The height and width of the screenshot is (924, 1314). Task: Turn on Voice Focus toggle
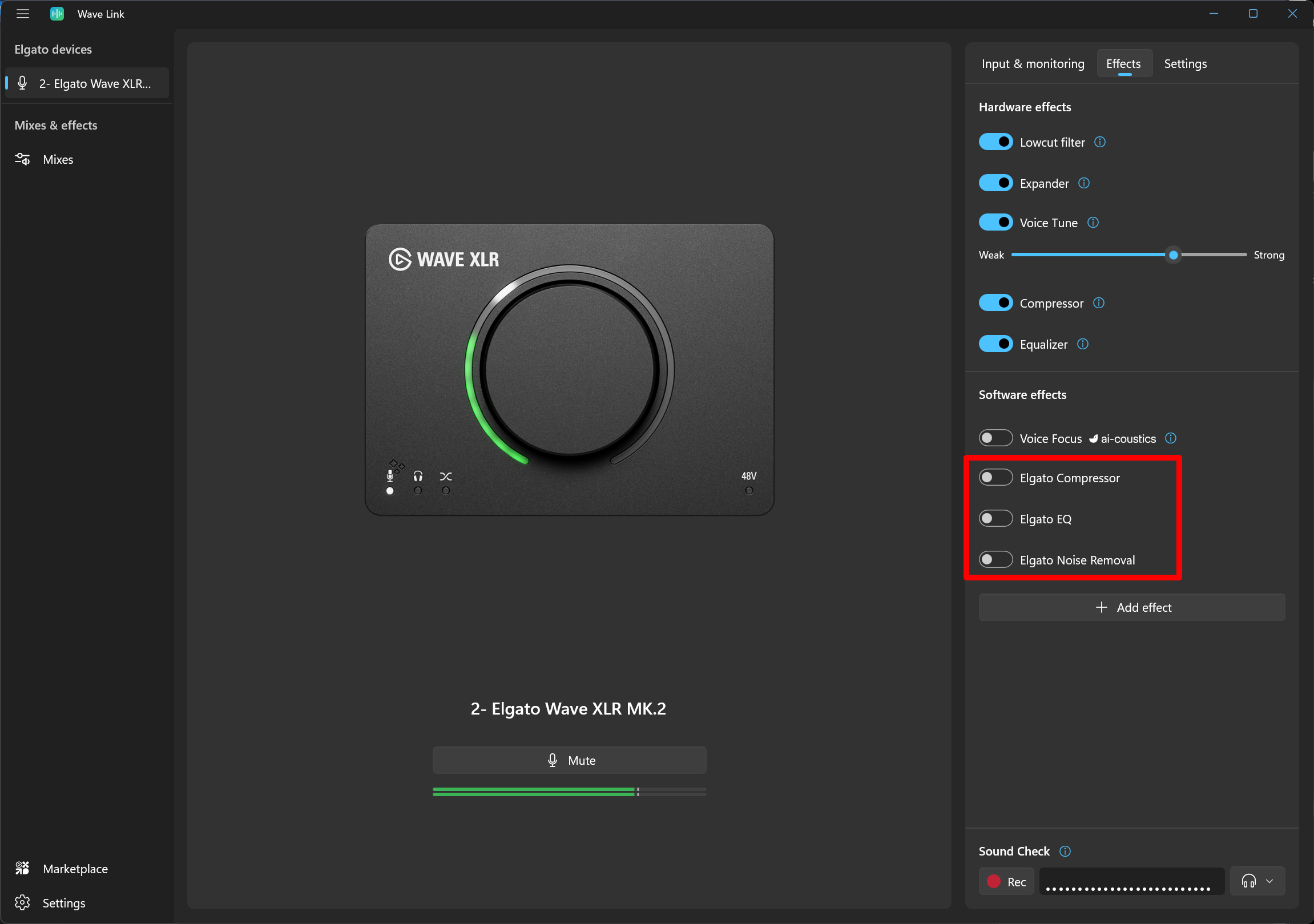click(x=995, y=438)
